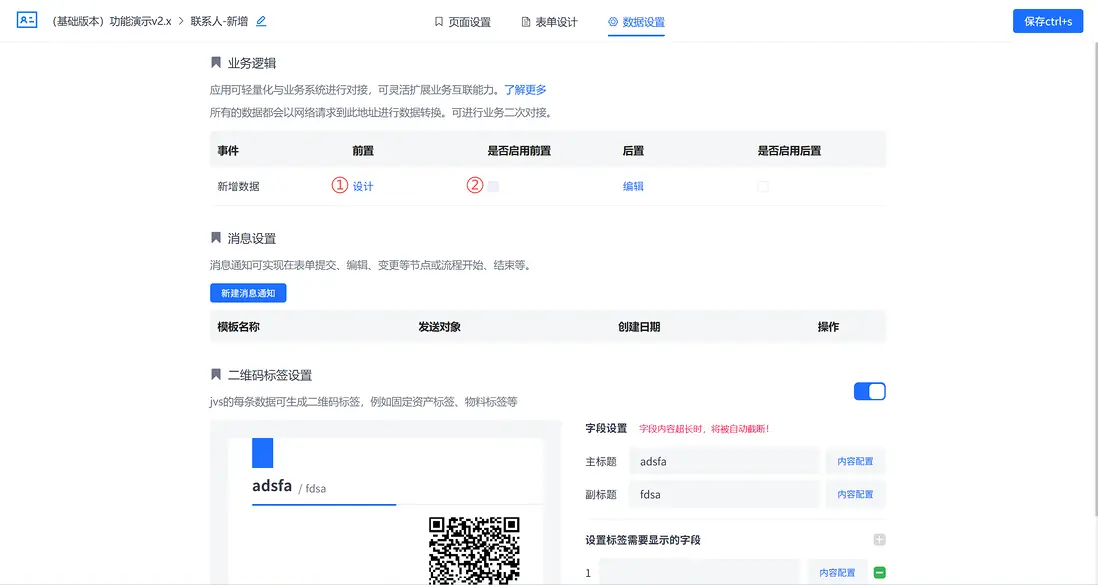Turn off the 二维码标签设置 switch
Screen dimensions: 1098x585
[x=870, y=391]
